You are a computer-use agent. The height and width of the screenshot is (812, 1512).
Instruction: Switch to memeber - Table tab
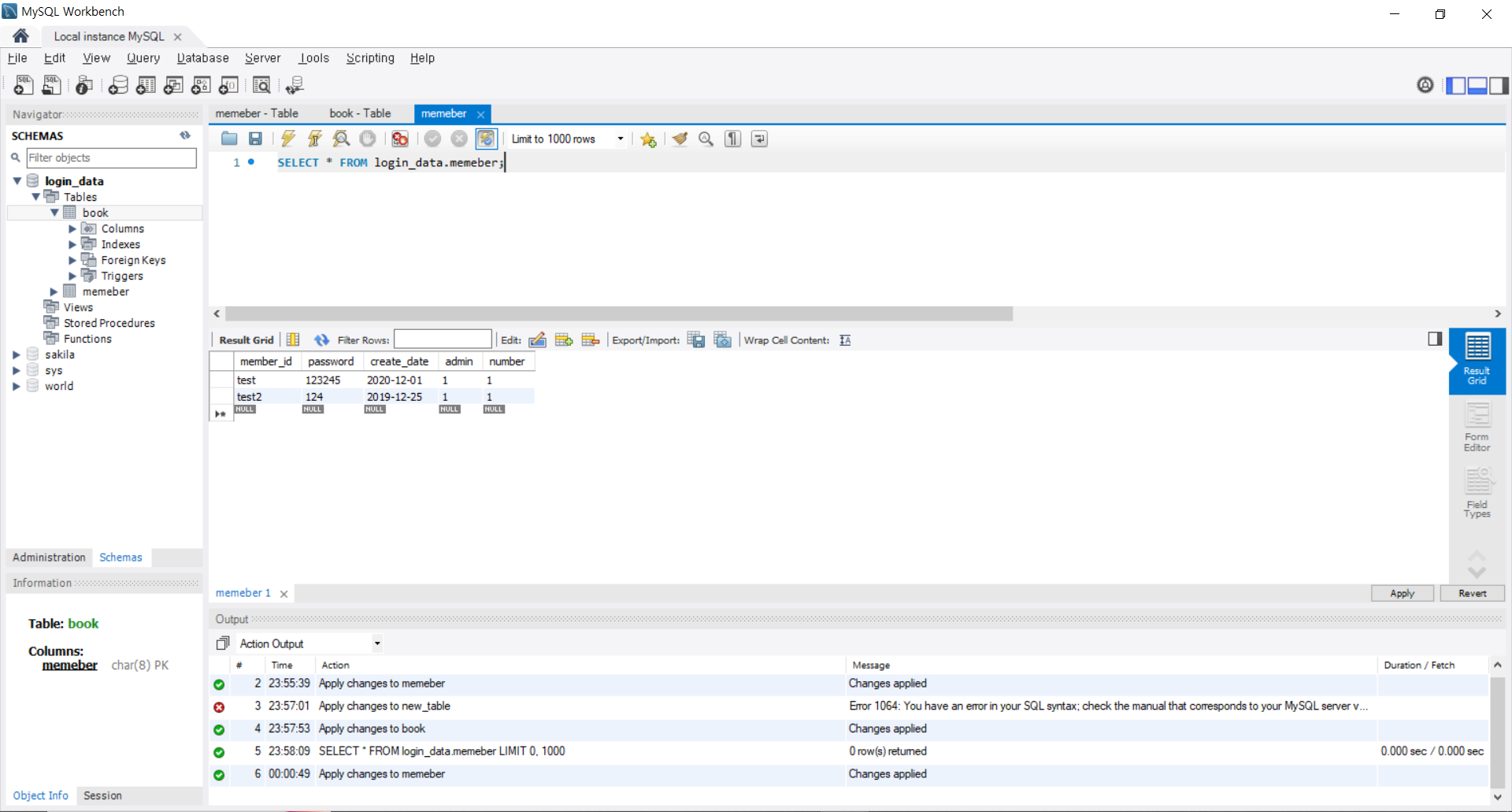tap(257, 113)
